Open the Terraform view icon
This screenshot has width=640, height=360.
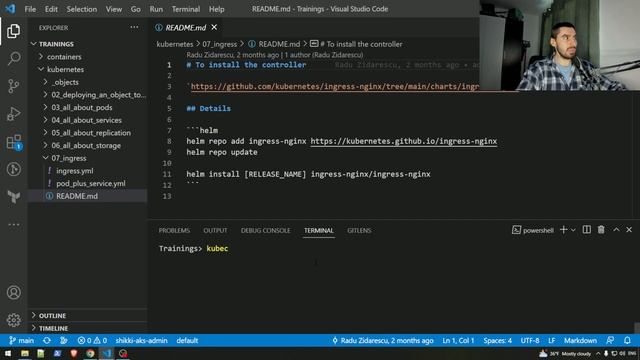13,197
